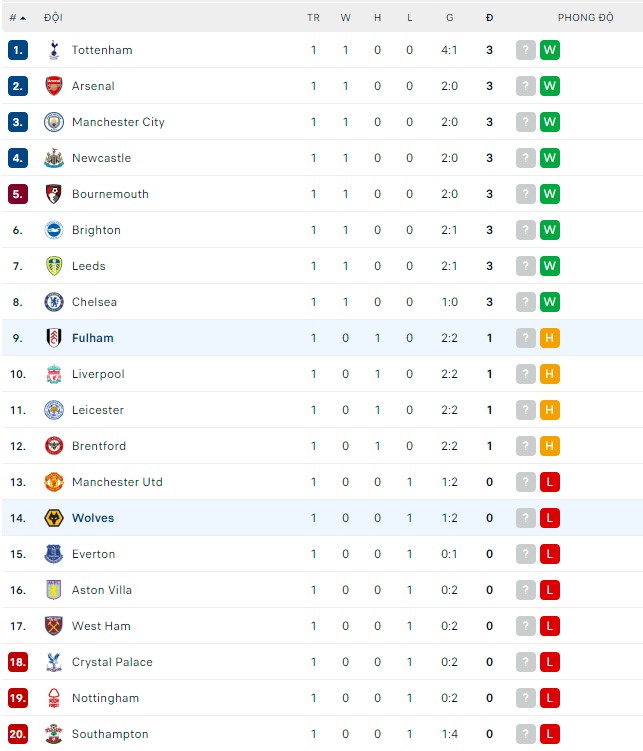Click the Newcastle club crest icon
The image size is (643, 751).
54,158
